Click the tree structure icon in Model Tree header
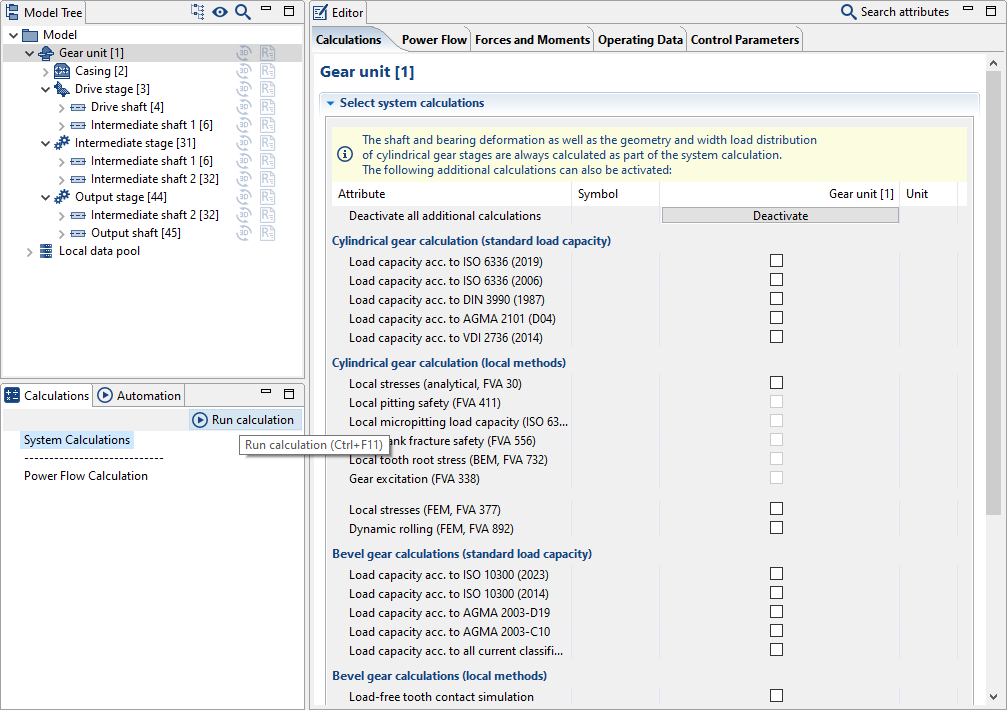This screenshot has height=710, width=1007. [x=197, y=12]
